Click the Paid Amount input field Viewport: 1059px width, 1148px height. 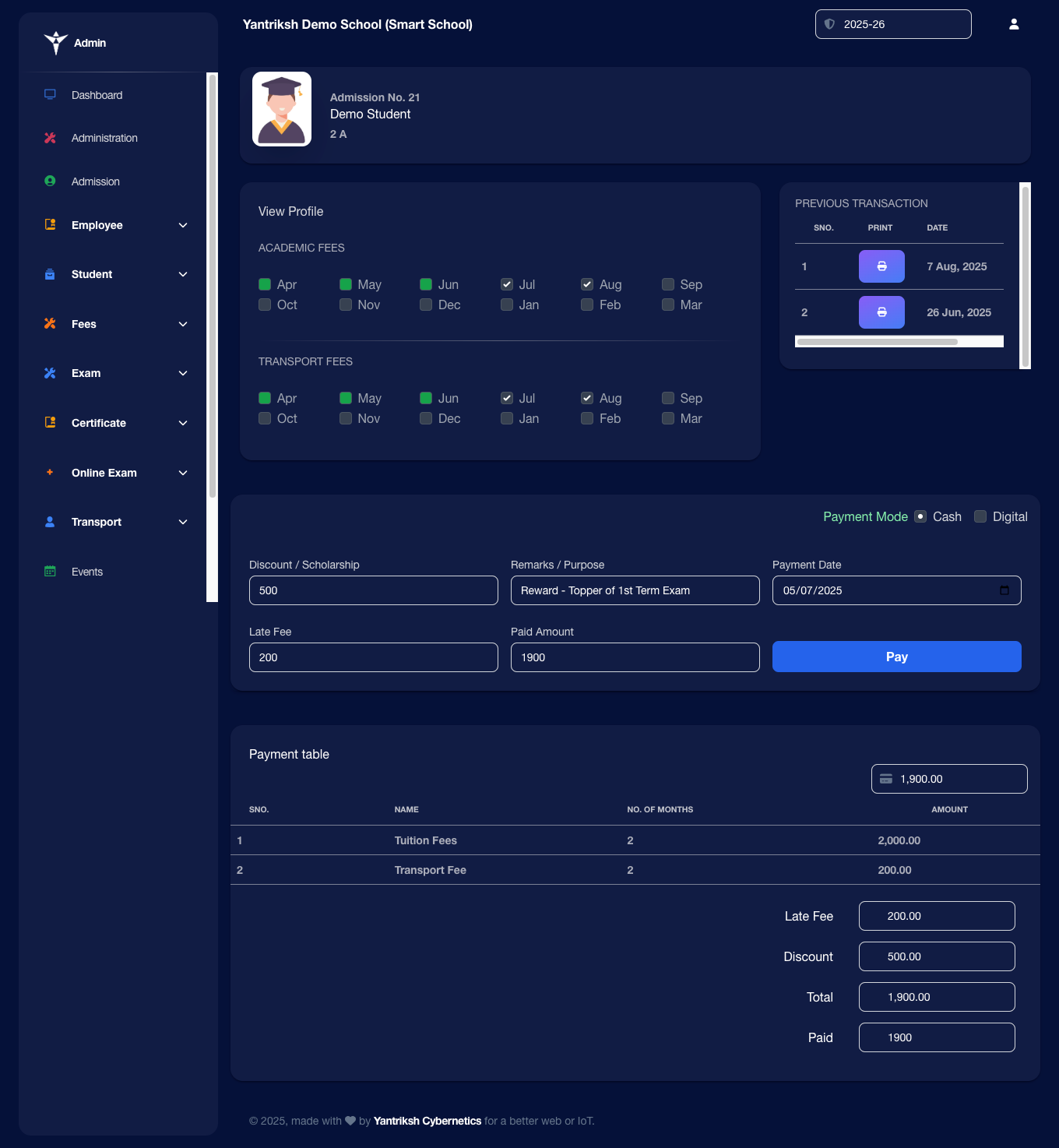pyautogui.click(x=635, y=657)
